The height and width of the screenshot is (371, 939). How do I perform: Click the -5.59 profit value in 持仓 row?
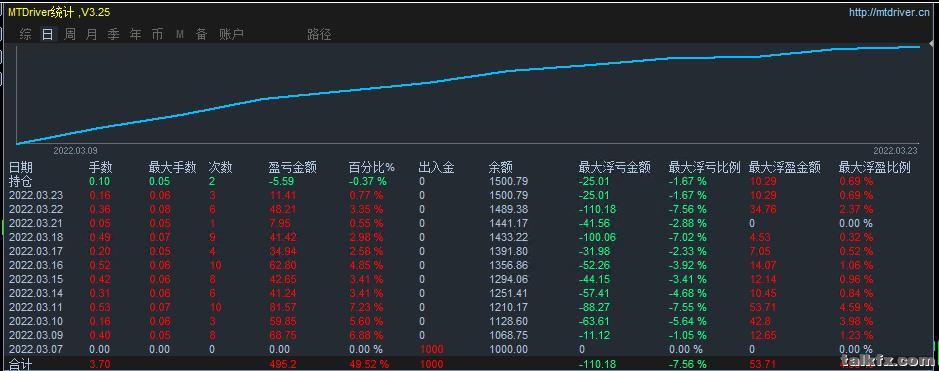(x=282, y=181)
